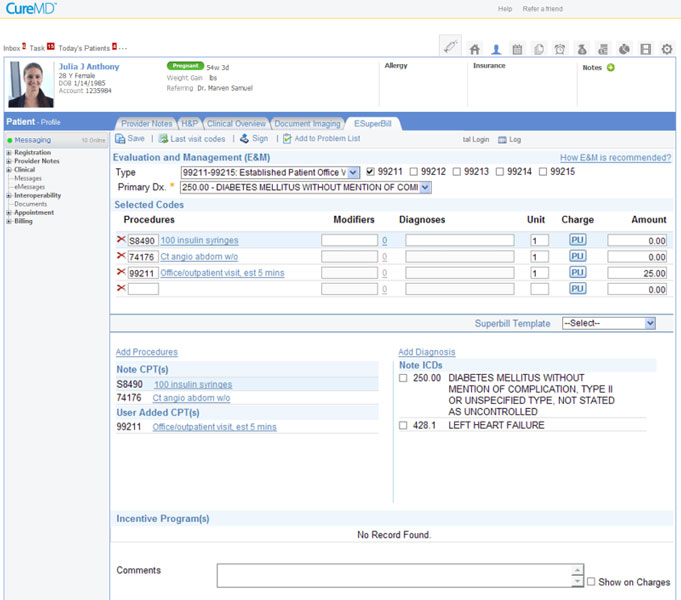Image resolution: width=681 pixels, height=600 pixels.
Task: Open the calculator payments icon
Action: [603, 50]
